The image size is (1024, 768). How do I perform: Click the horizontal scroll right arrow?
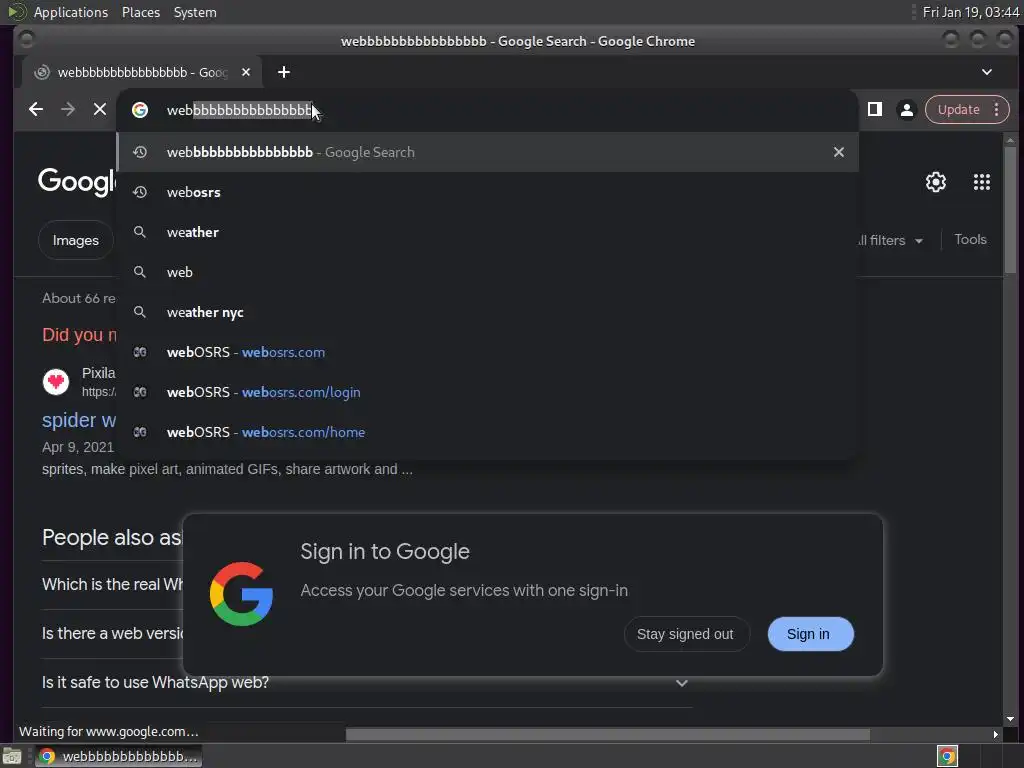(995, 734)
